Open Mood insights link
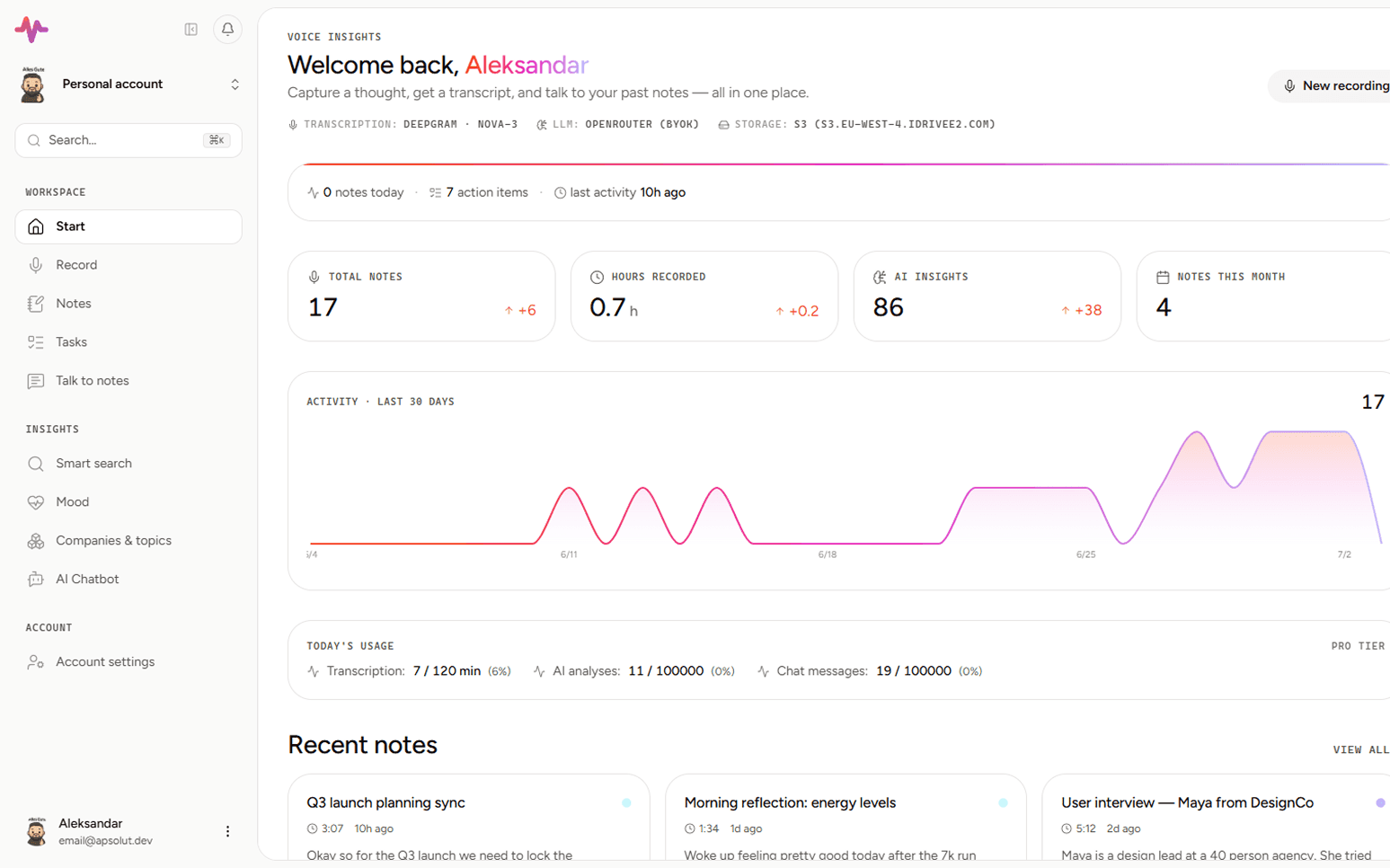This screenshot has width=1390, height=868. coord(128,502)
